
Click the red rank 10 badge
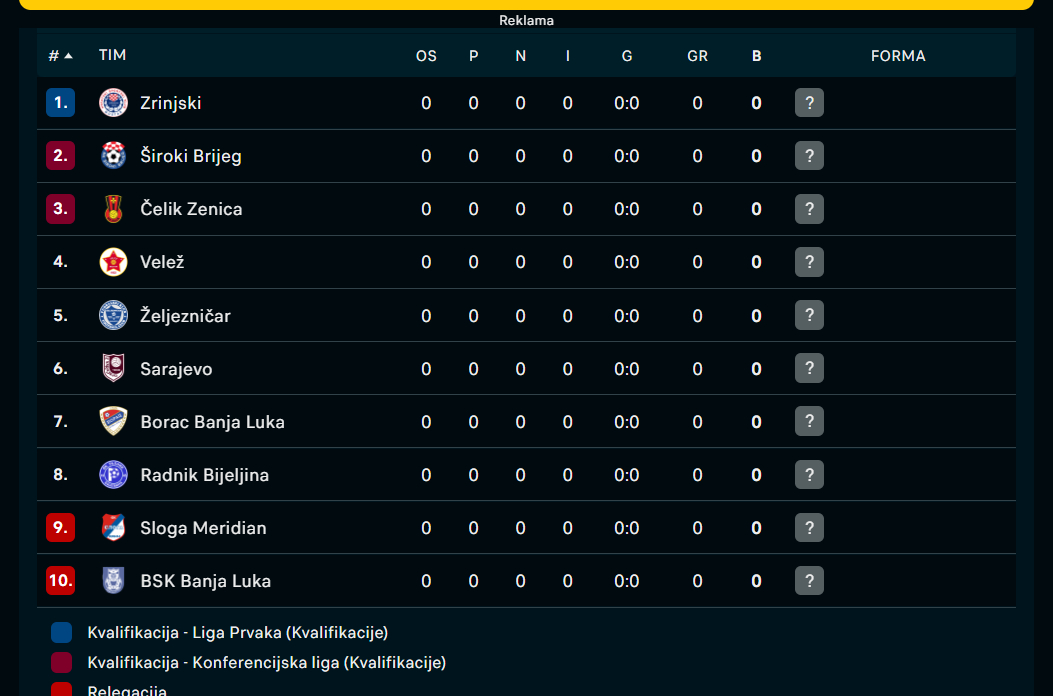(60, 580)
